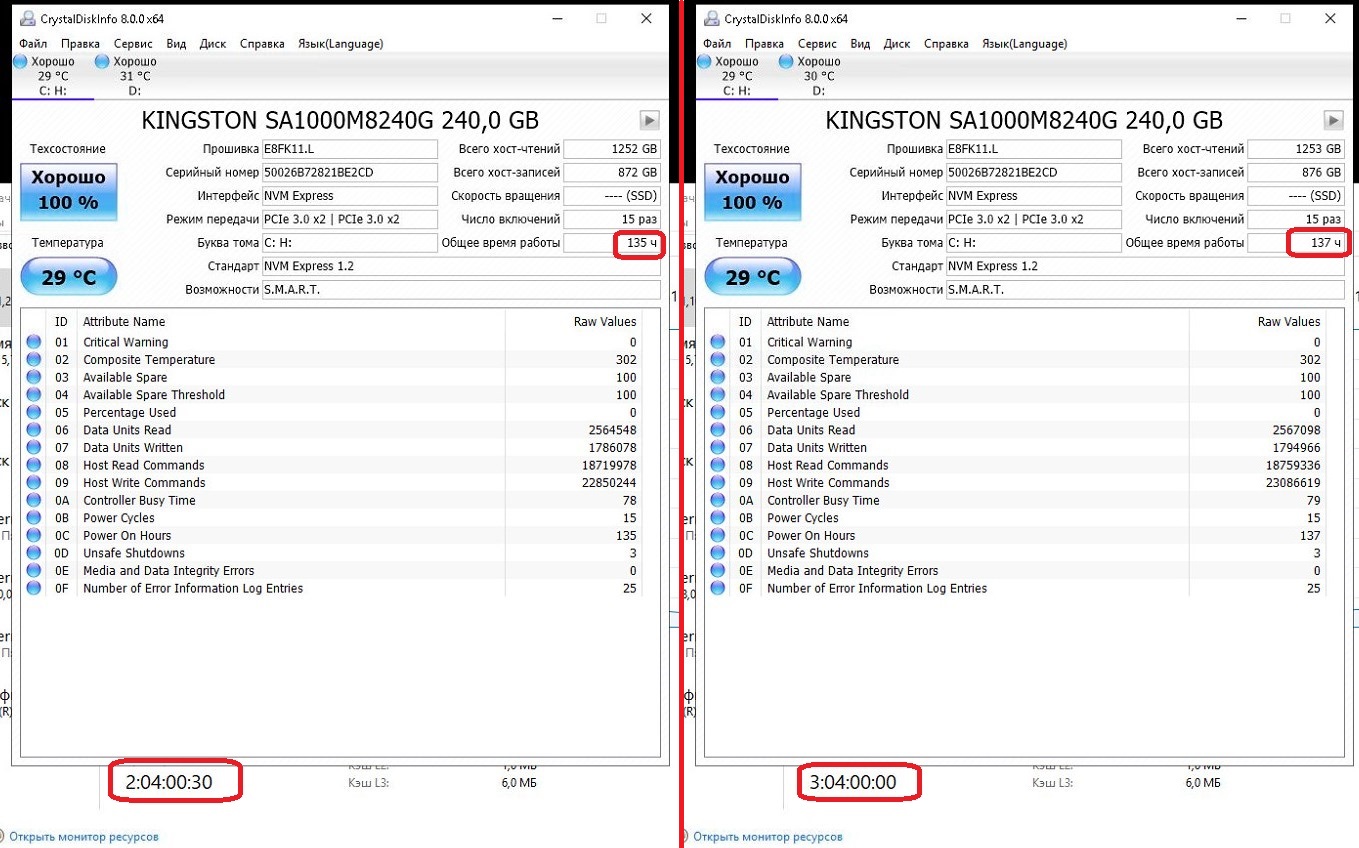Click Available Spare status orb in left window

[x=34, y=377]
